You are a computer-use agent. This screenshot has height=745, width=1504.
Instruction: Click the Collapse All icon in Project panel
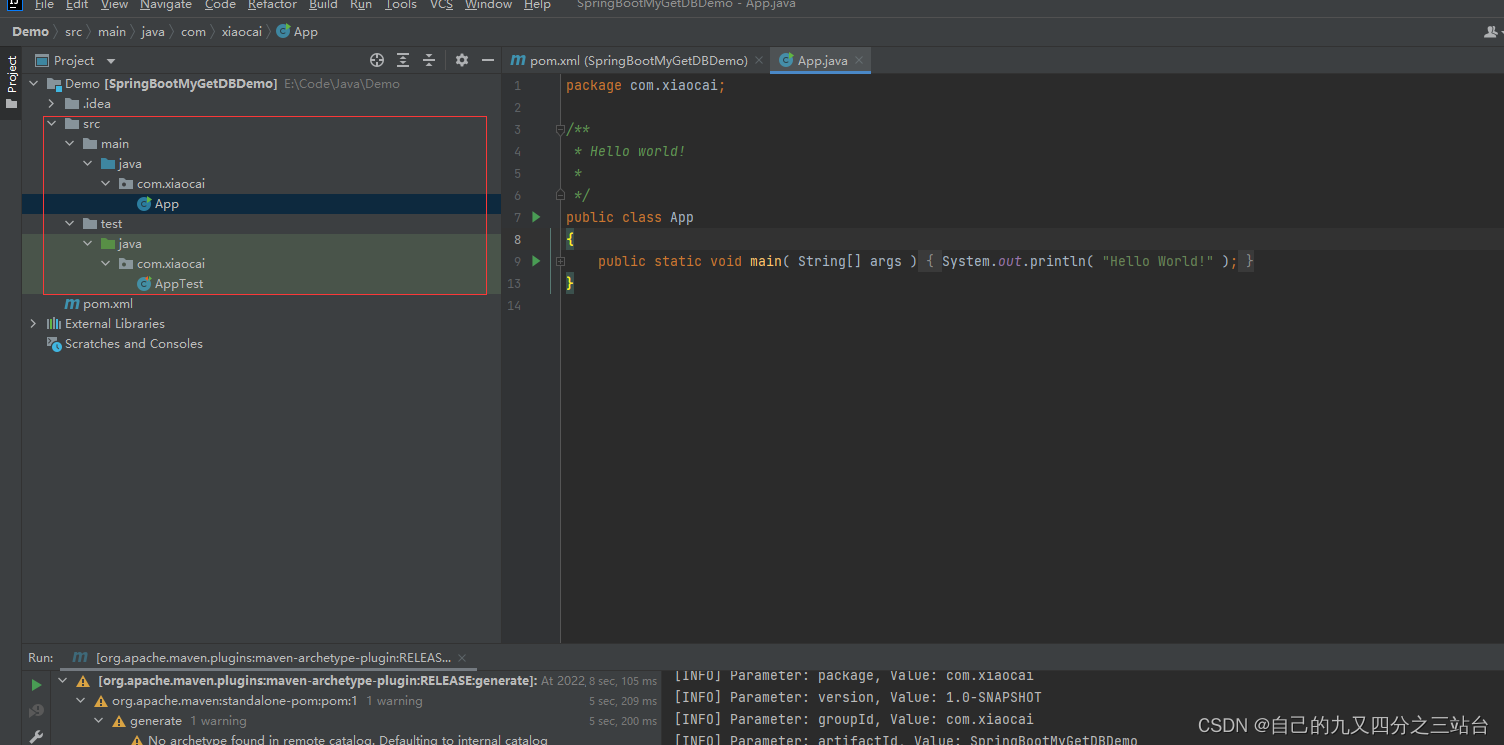tap(429, 60)
